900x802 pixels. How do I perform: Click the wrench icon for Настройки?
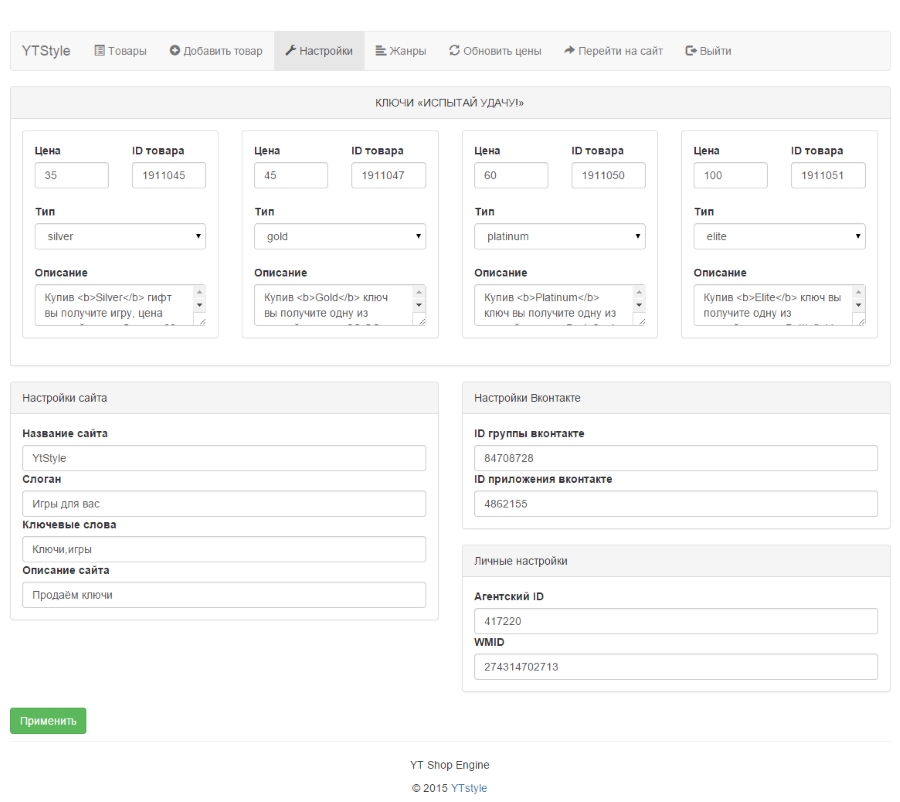[x=290, y=51]
